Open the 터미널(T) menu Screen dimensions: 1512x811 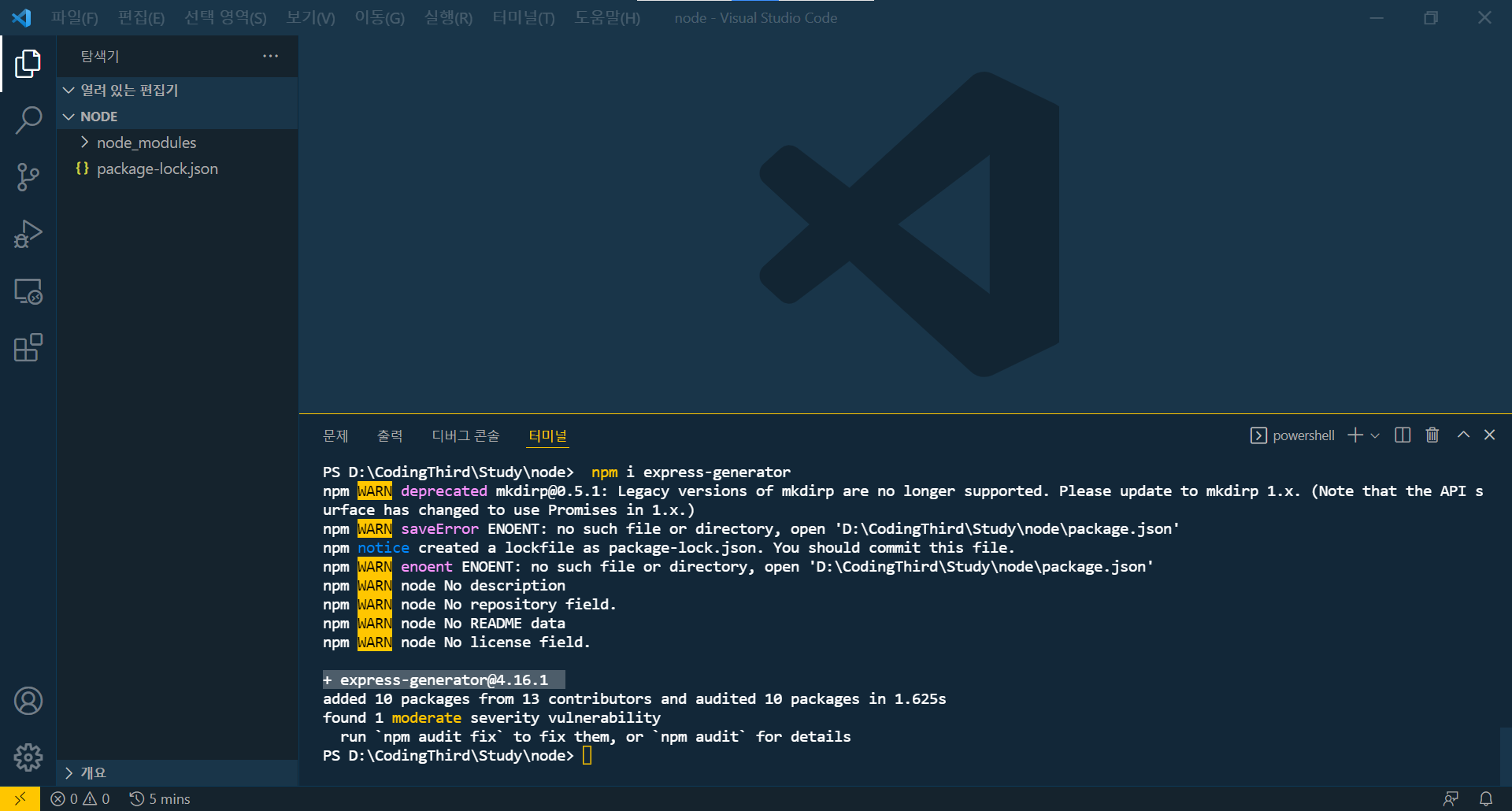(x=524, y=17)
